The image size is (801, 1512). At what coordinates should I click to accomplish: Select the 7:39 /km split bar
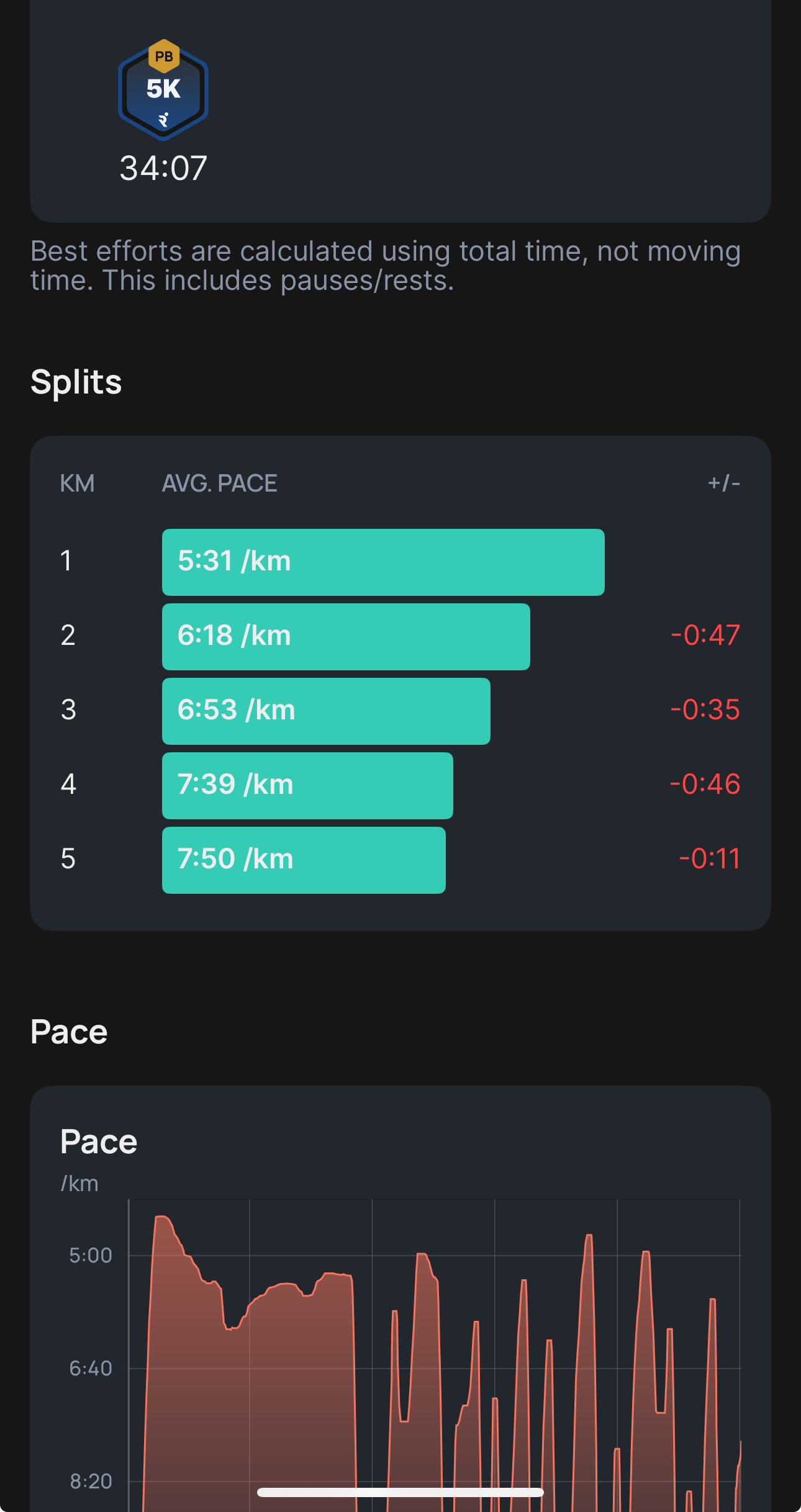(x=307, y=785)
